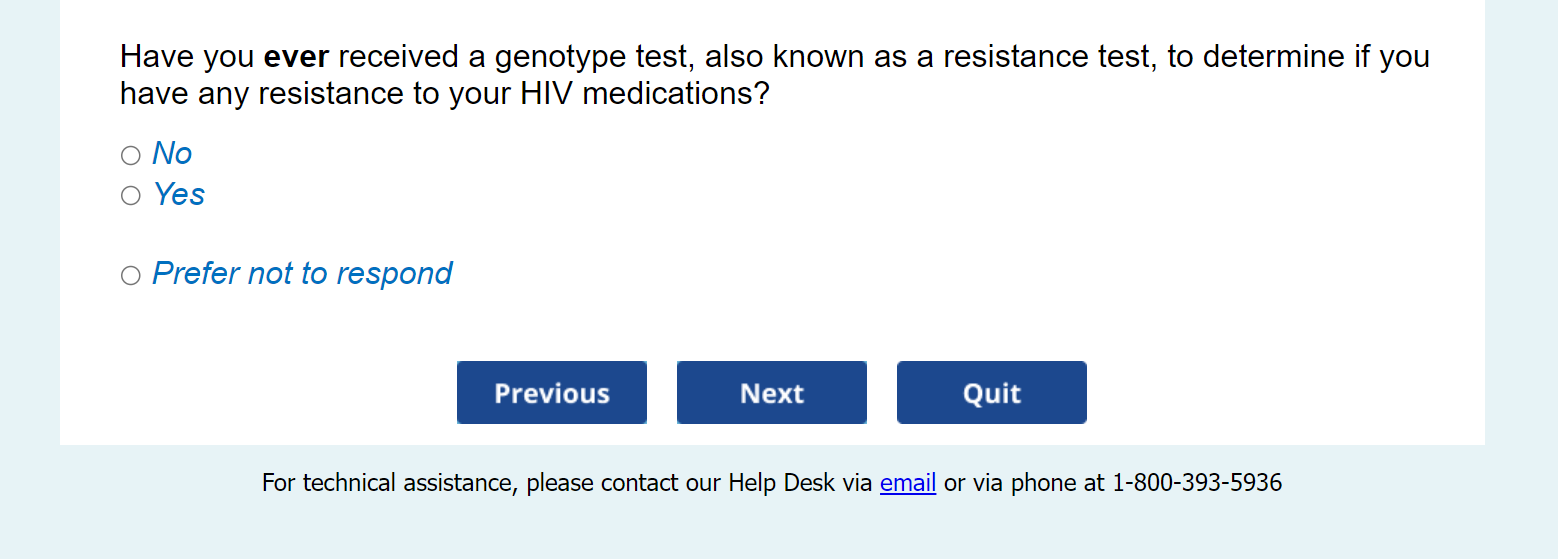The height and width of the screenshot is (559, 1558).
Task: Choose the "Prefer not to respond" radio option
Action: [131, 275]
